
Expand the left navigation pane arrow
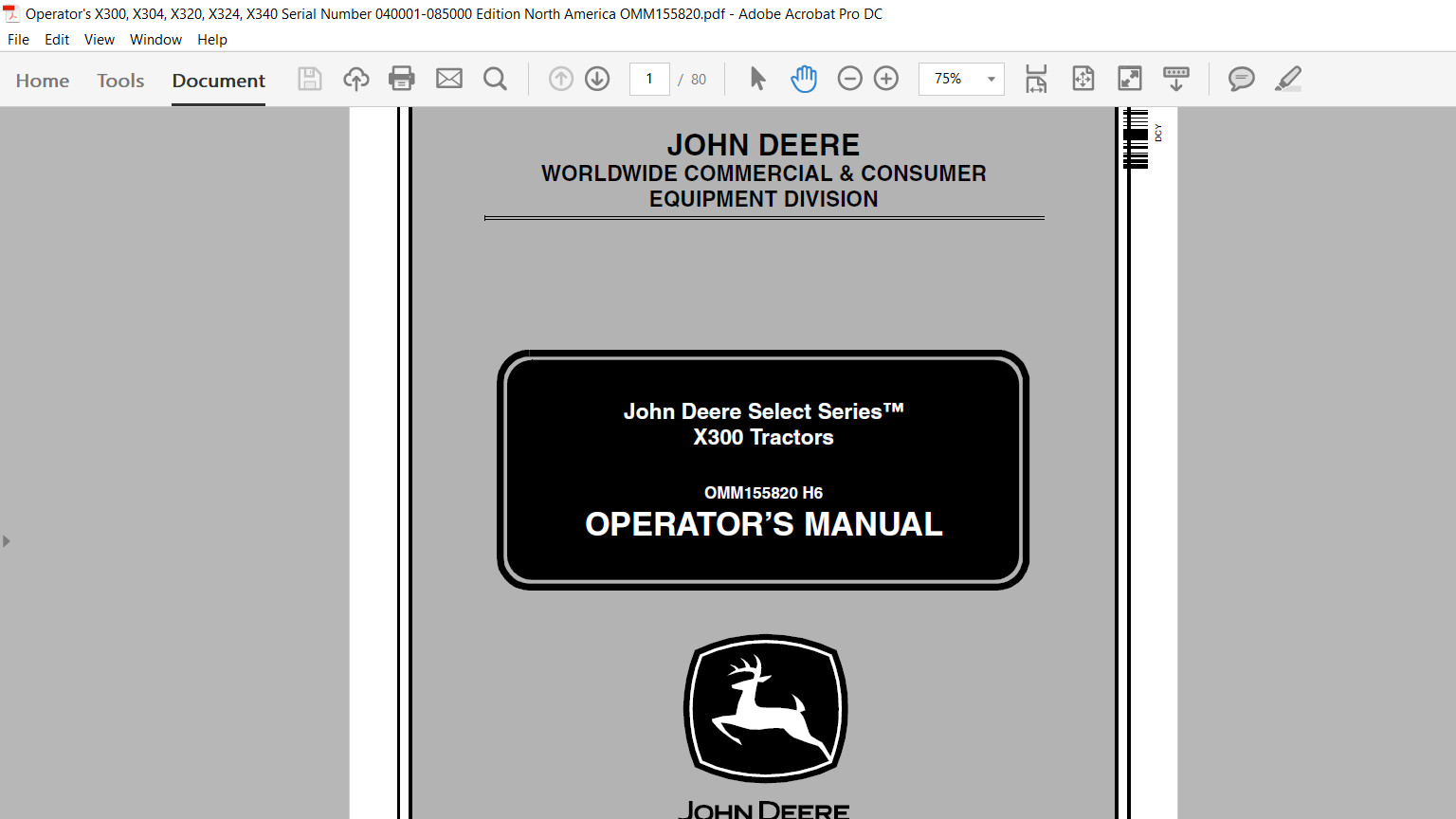(7, 541)
